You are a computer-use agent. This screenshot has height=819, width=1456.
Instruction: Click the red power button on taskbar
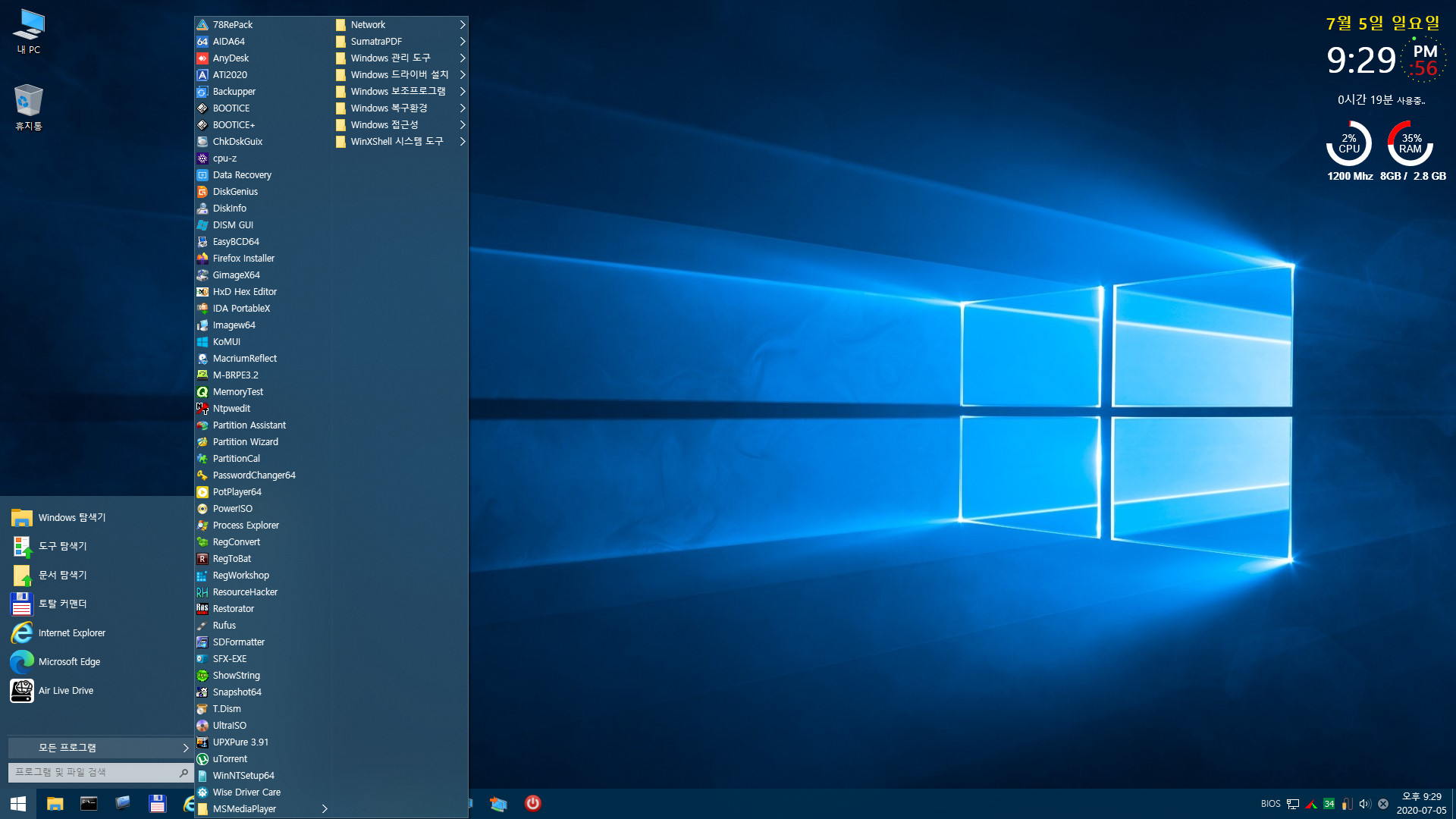tap(533, 803)
